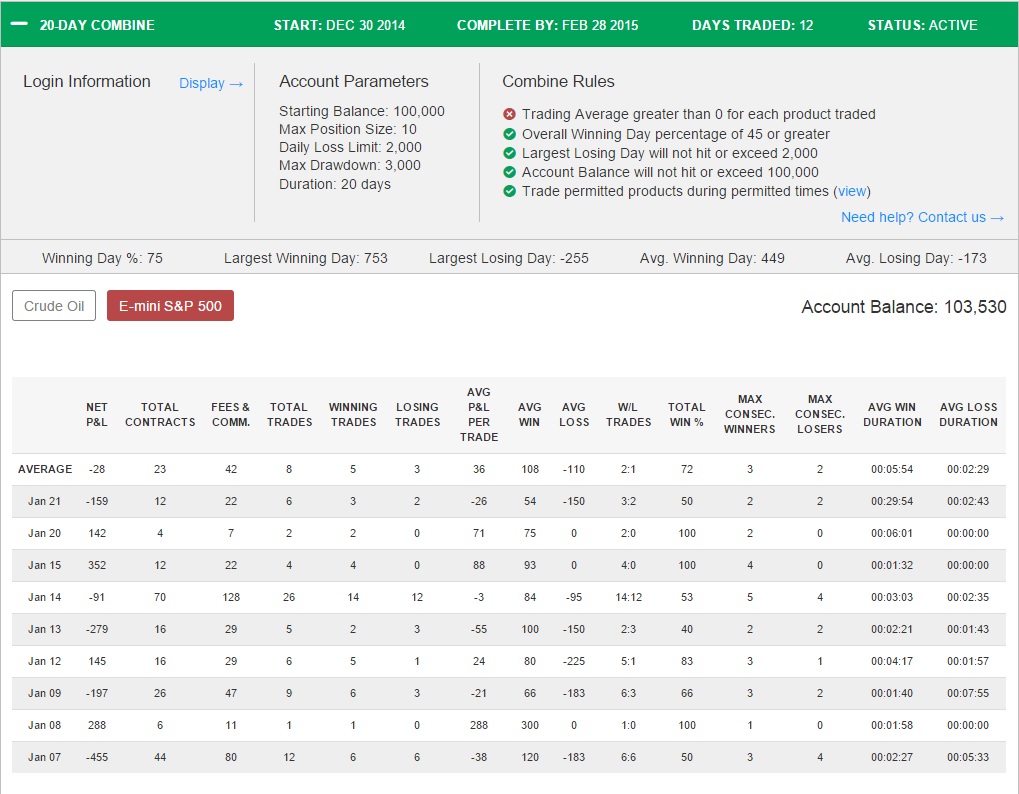This screenshot has width=1019, height=794.
Task: Click the red X icon beside the Trading Average rule
Action: click(x=510, y=114)
